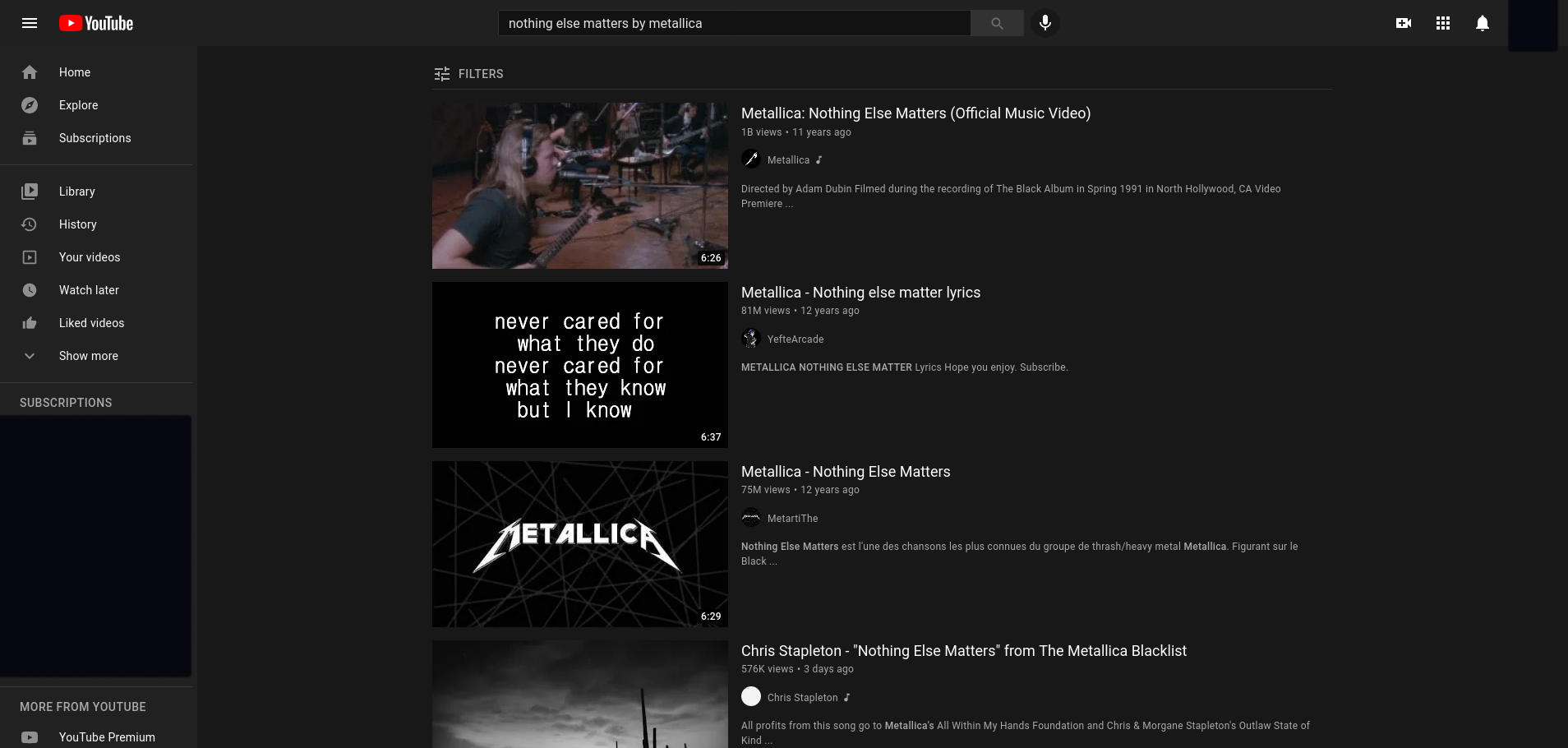Toggle the sidebar with the hamburger menu
This screenshot has width=1568, height=748.
coord(29,22)
